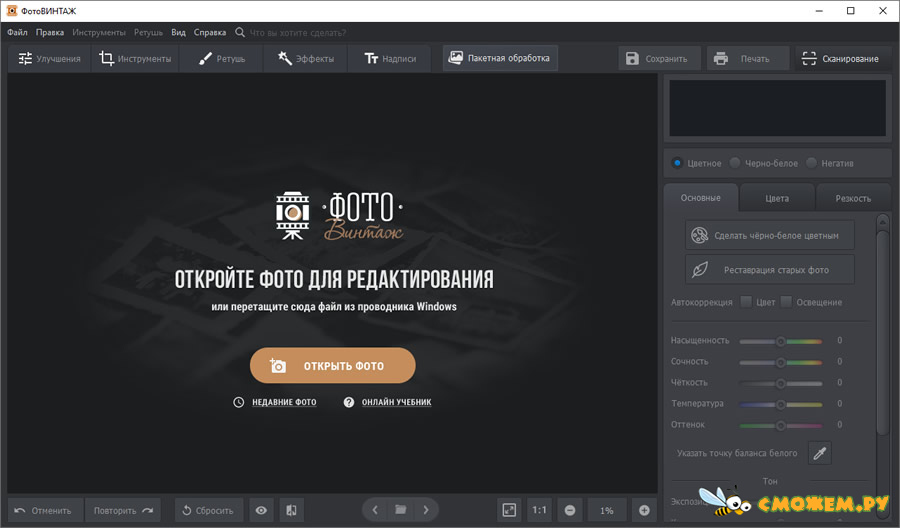Screen dimensions: 900x528
Task: Click the histogram preview panel
Action: tap(777, 108)
